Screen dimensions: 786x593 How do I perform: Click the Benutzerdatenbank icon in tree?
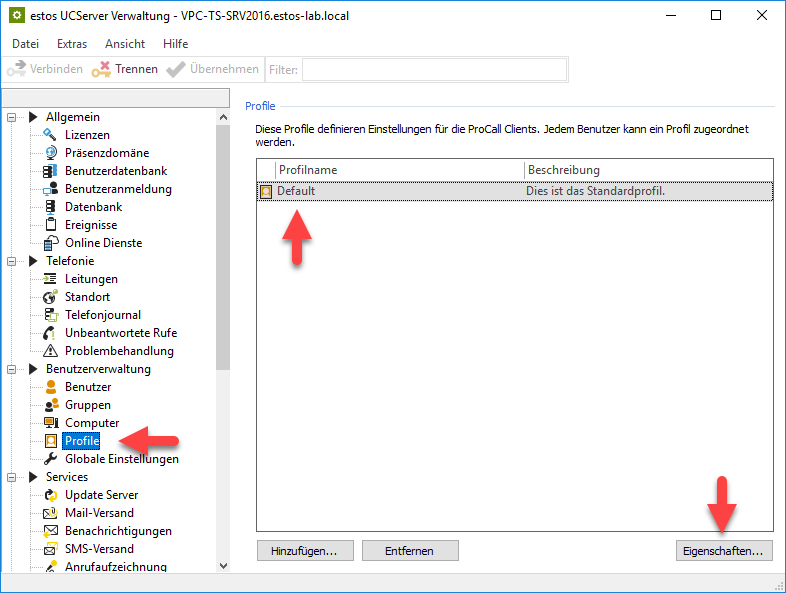point(51,171)
